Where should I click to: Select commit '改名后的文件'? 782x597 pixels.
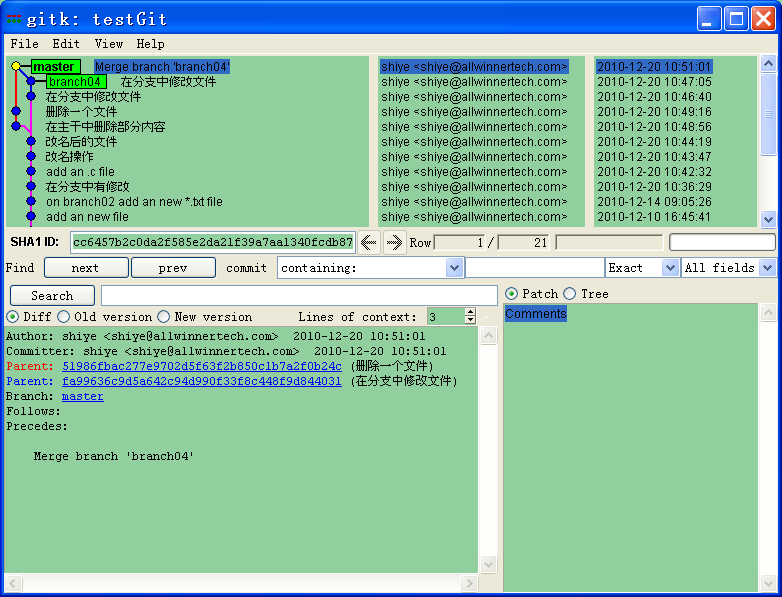[81, 142]
